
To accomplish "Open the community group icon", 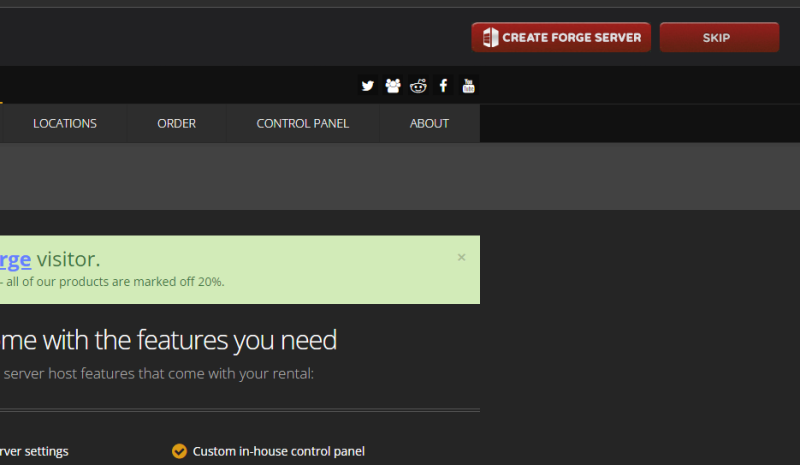I will (x=392, y=86).
